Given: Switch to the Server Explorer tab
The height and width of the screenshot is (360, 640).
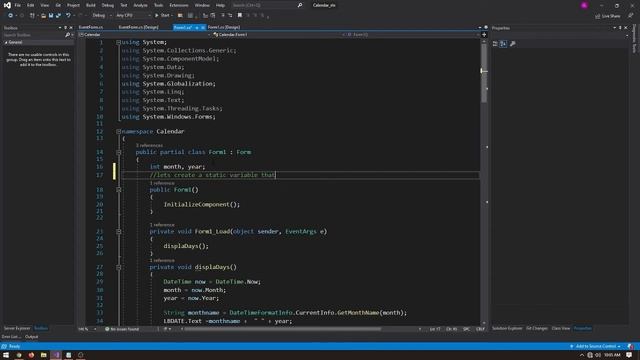Looking at the screenshot, I should pyautogui.click(x=17, y=328).
